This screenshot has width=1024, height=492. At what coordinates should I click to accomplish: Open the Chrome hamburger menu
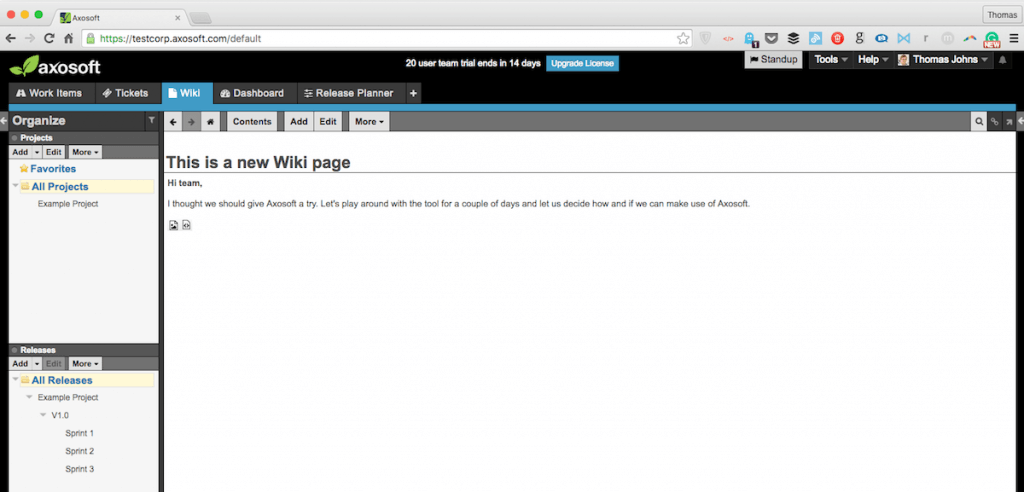pos(1014,39)
